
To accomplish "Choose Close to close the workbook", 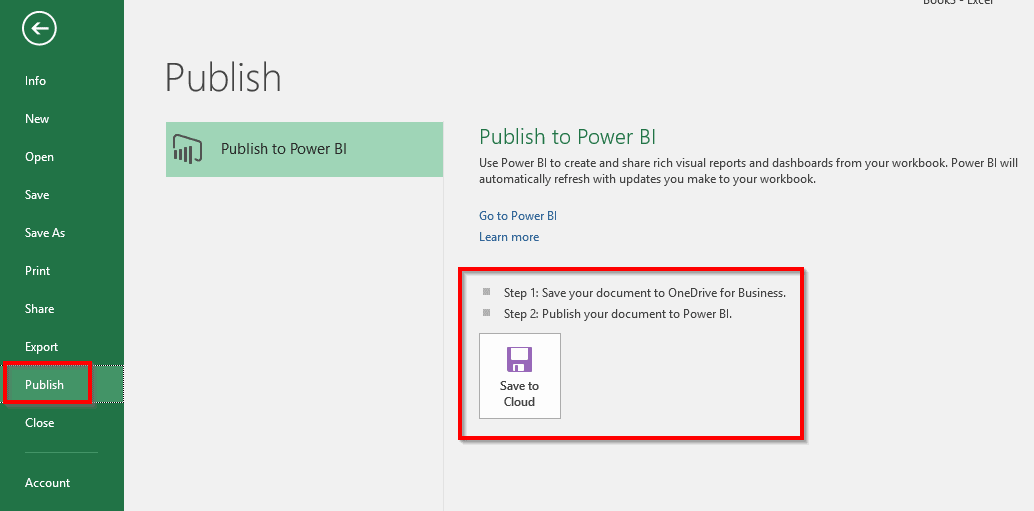I will 40,423.
